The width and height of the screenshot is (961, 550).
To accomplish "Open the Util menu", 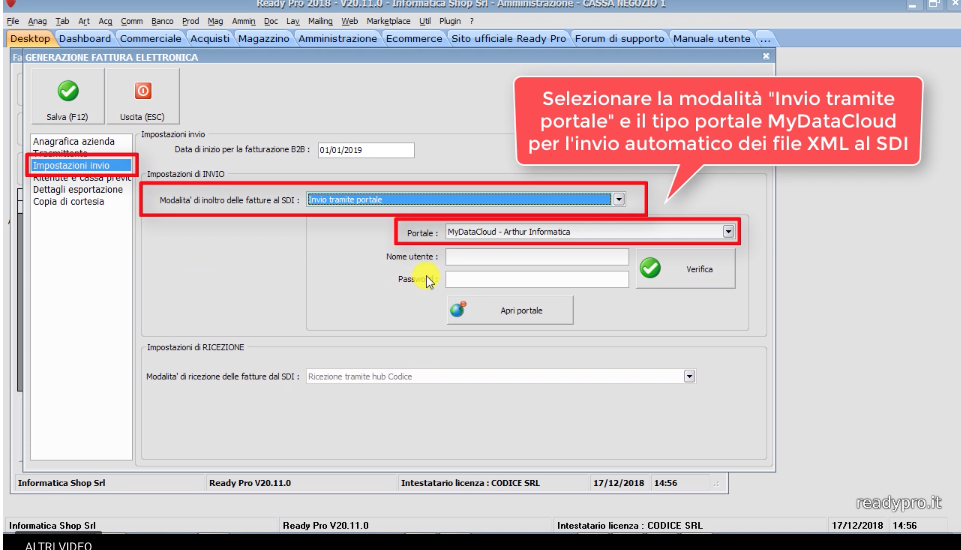I will click(425, 21).
